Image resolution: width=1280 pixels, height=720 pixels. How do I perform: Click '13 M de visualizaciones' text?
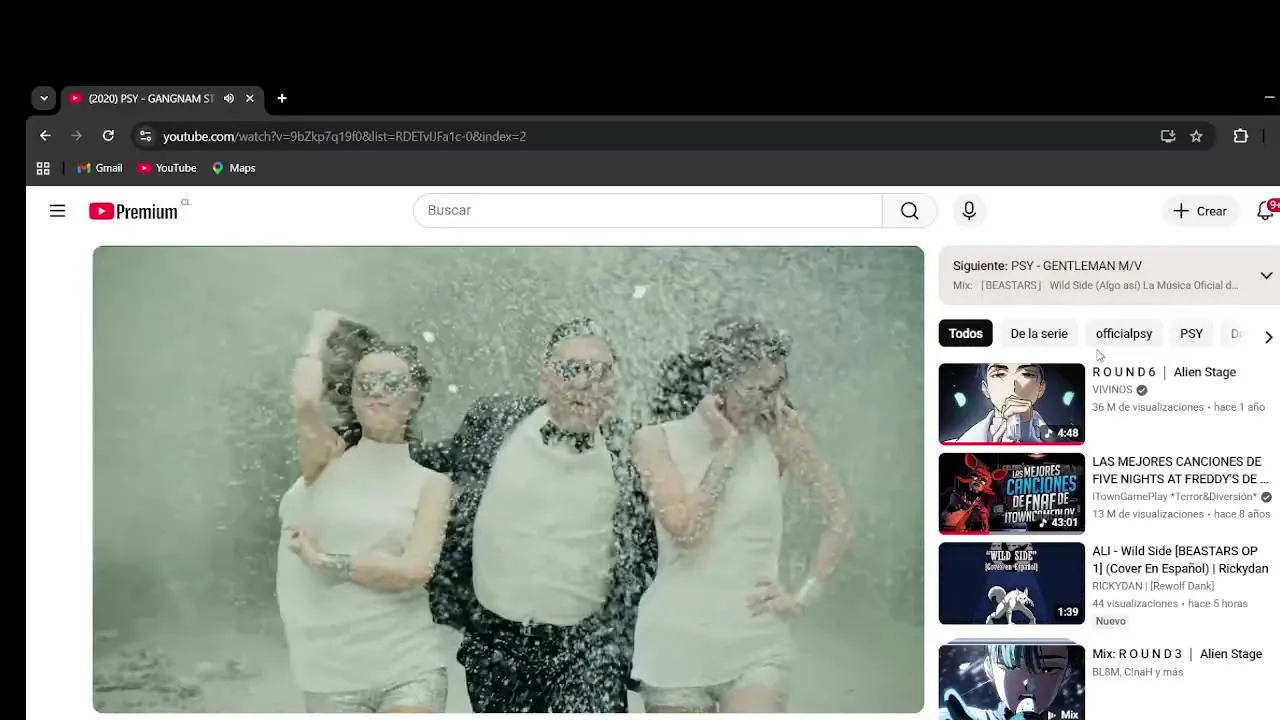point(1148,514)
